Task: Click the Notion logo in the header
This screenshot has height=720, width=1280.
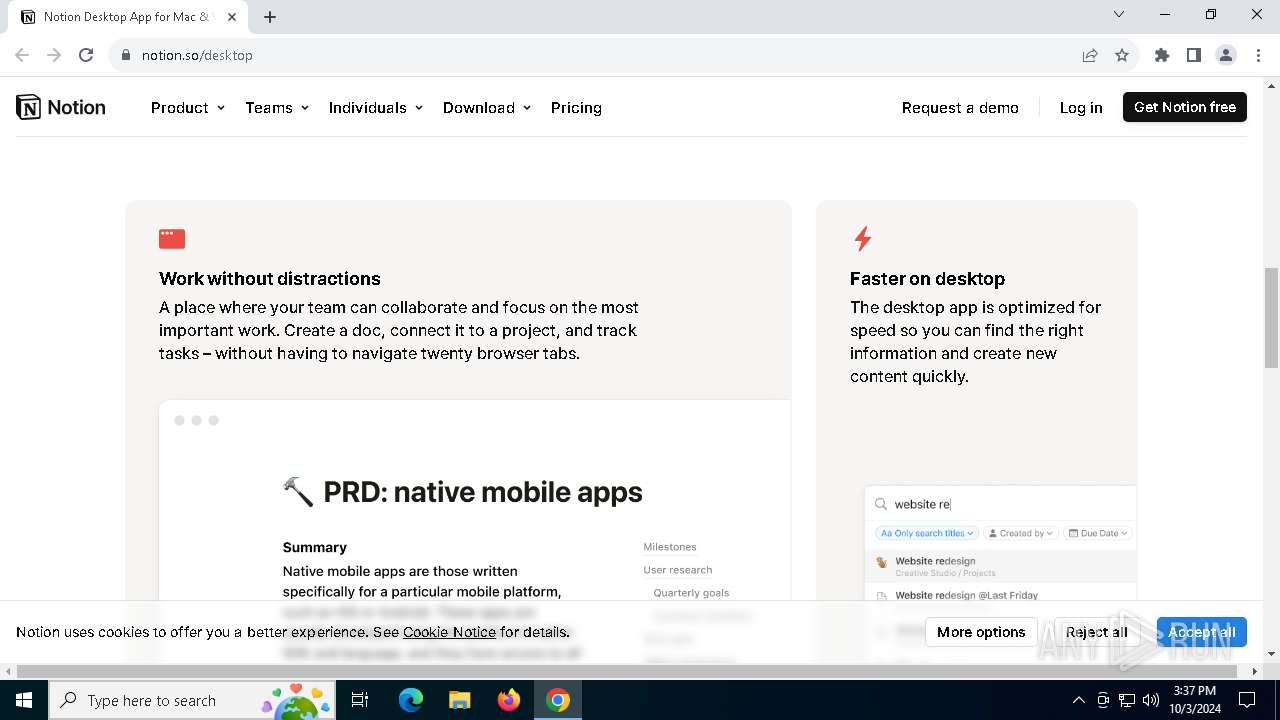Action: [61, 107]
